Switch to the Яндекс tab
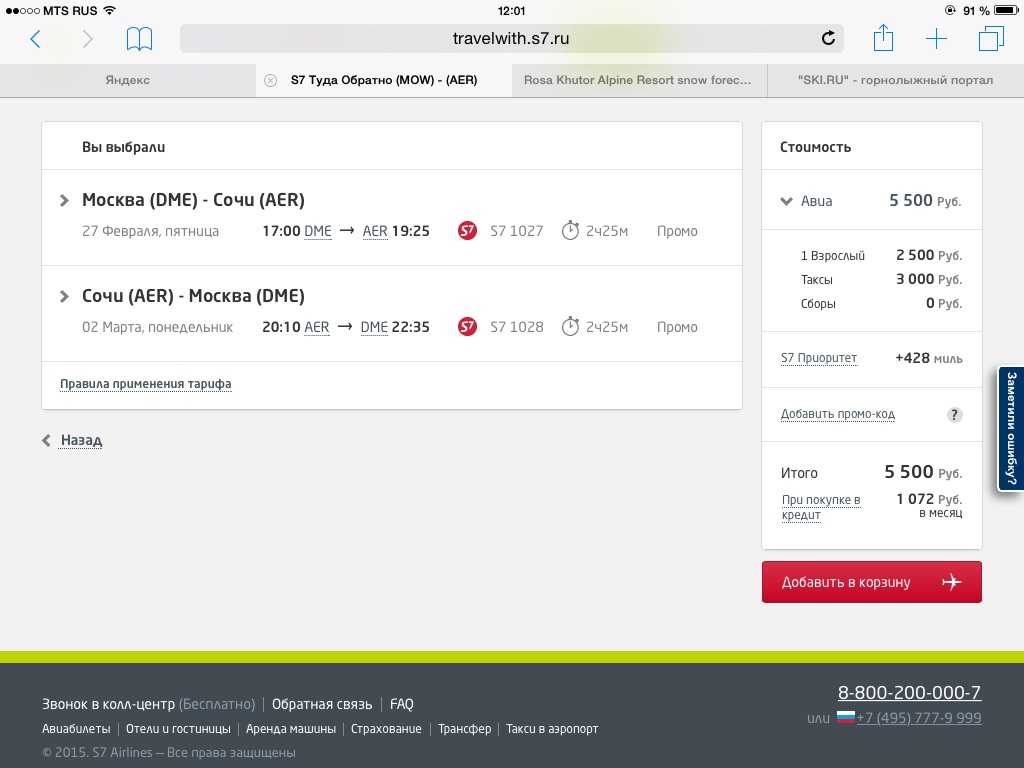Screen dimensions: 1024x768 click(x=128, y=80)
